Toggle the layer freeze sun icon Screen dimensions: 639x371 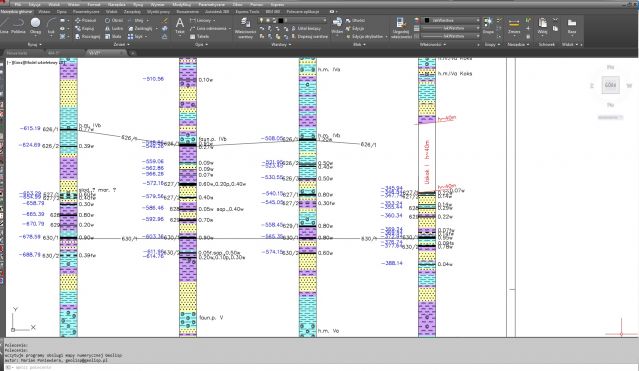click(x=268, y=20)
